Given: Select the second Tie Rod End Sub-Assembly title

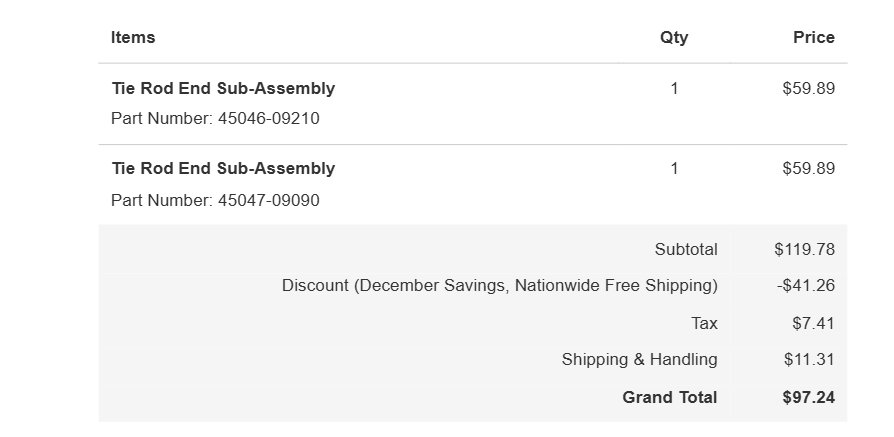Looking at the screenshot, I should coord(223,169).
